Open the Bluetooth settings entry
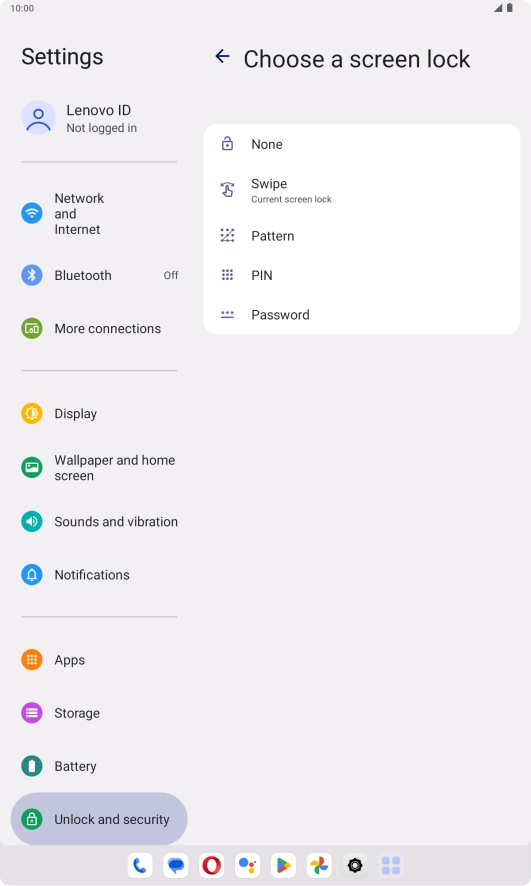Image resolution: width=531 pixels, height=886 pixels. 99,275
